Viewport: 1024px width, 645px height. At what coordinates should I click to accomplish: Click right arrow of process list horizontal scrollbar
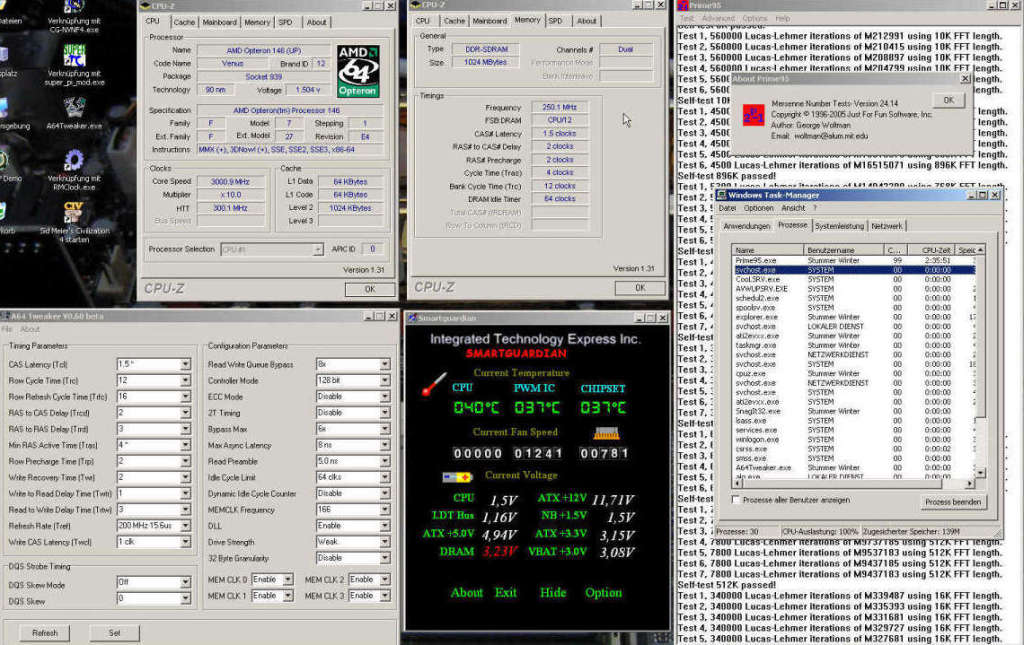click(x=970, y=484)
